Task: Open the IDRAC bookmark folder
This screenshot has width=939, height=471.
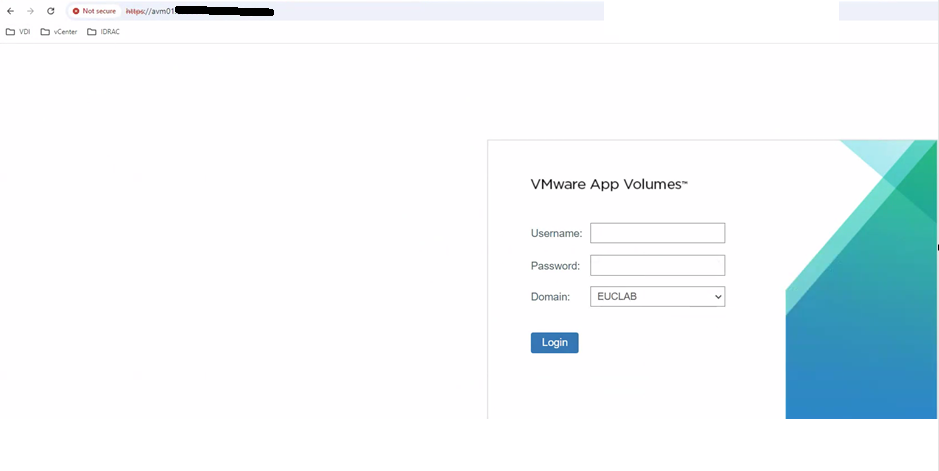Action: [104, 32]
